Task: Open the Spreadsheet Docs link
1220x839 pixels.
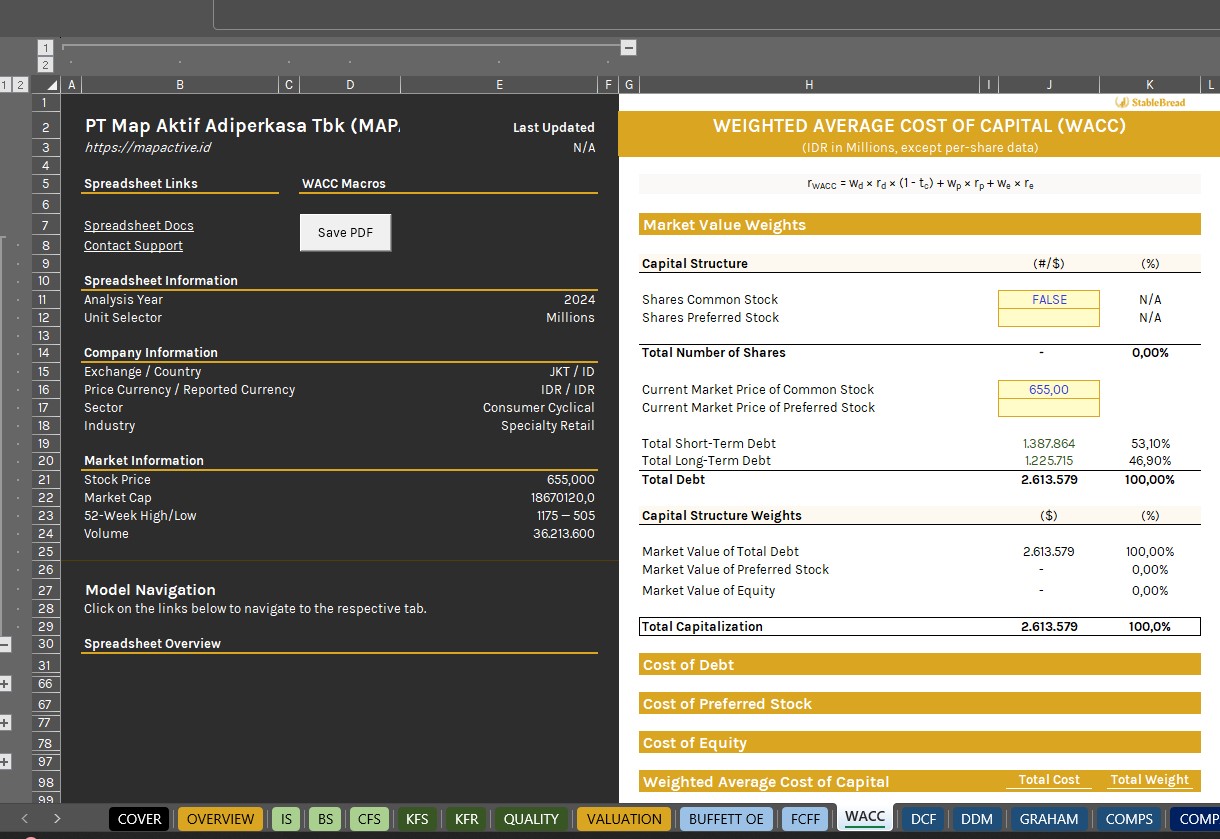Action: 138,225
